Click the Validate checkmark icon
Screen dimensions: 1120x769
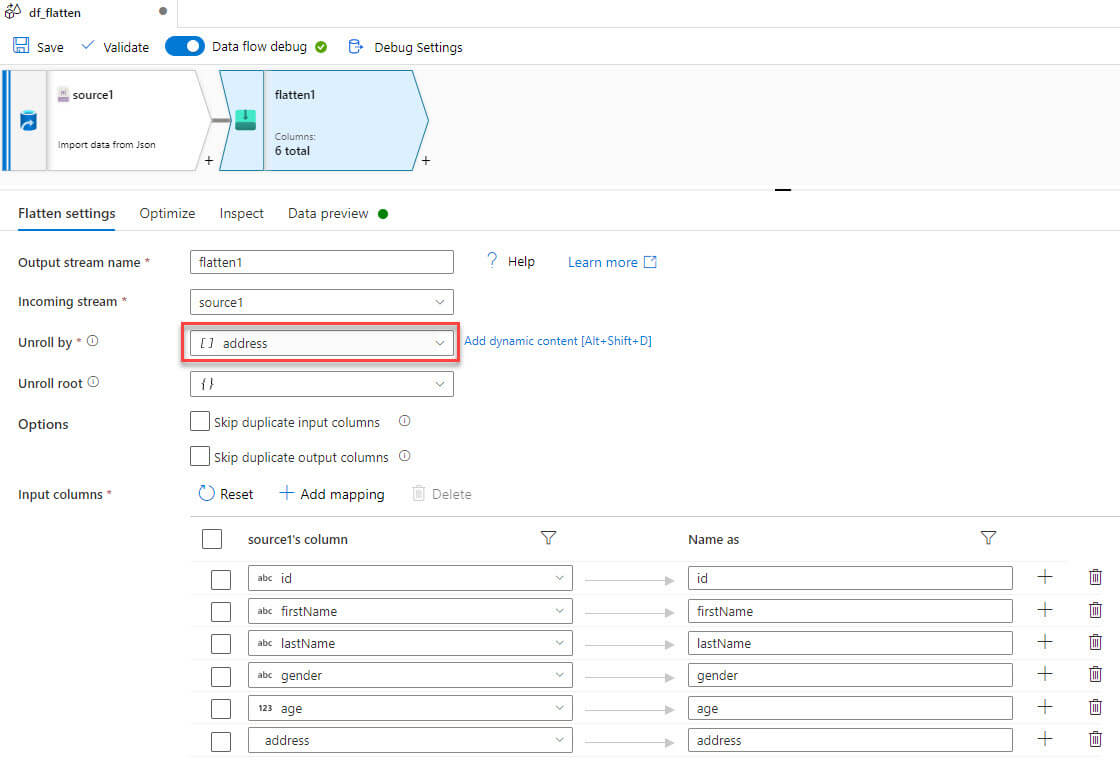tap(88, 46)
